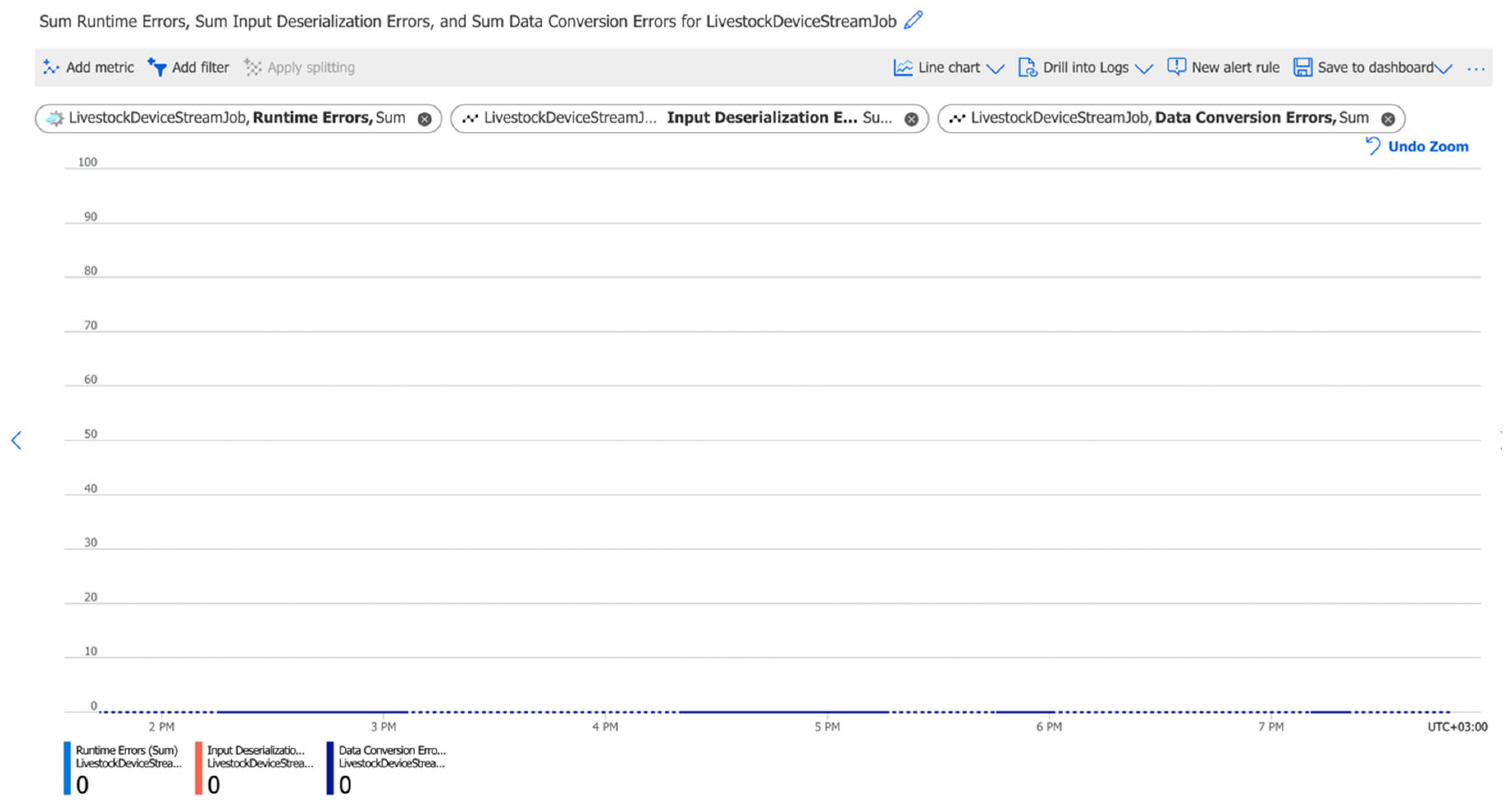The height and width of the screenshot is (812, 1504).
Task: Click the Add filter funnel icon
Action: pyautogui.click(x=157, y=67)
